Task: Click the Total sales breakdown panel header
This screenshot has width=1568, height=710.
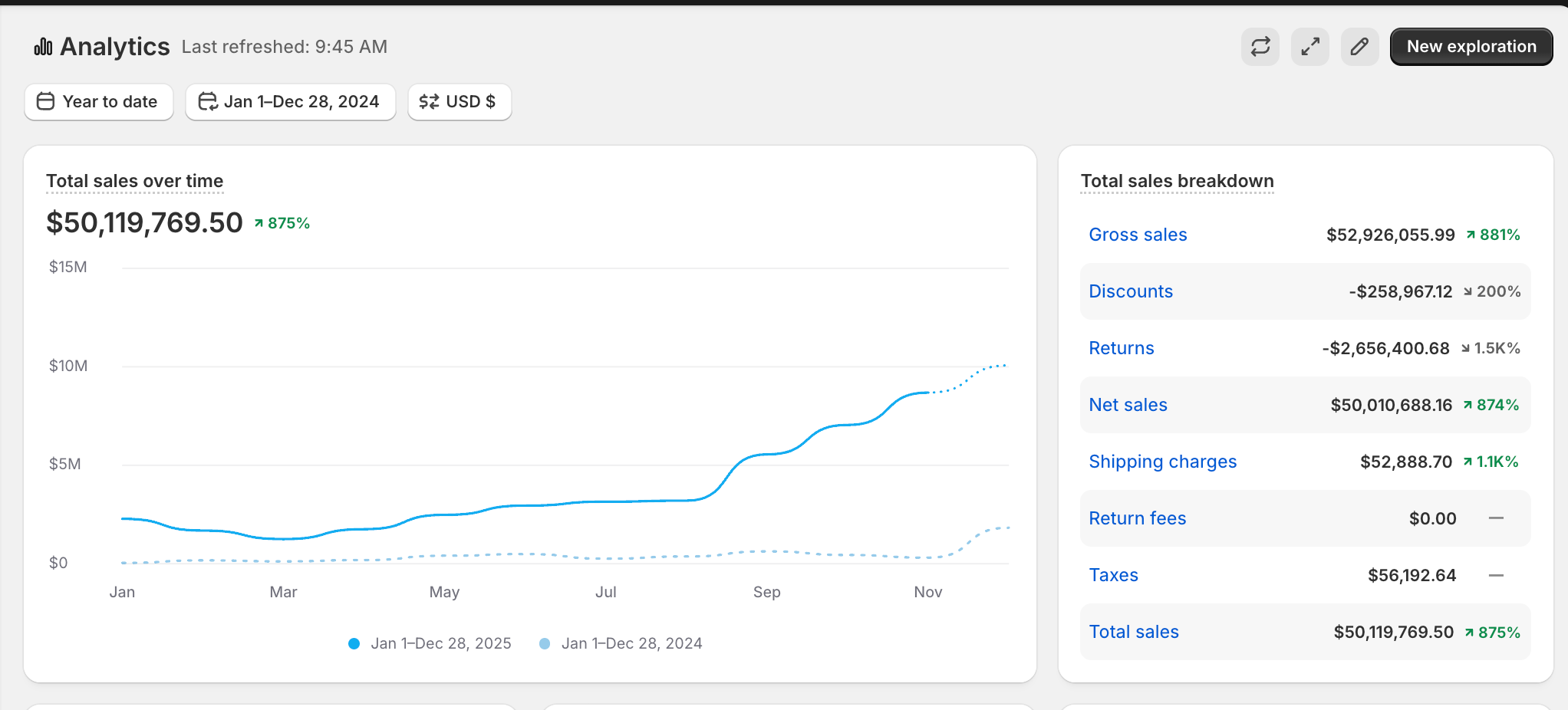Action: [1177, 181]
